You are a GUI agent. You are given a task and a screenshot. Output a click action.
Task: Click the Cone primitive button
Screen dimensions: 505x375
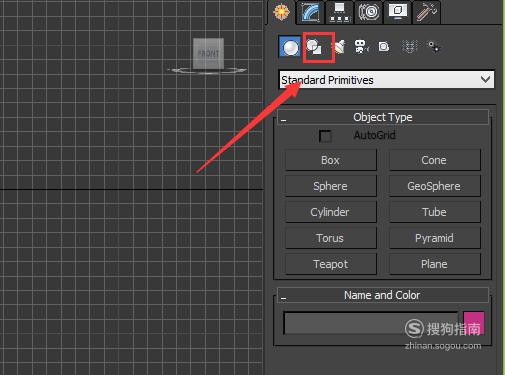tap(434, 160)
